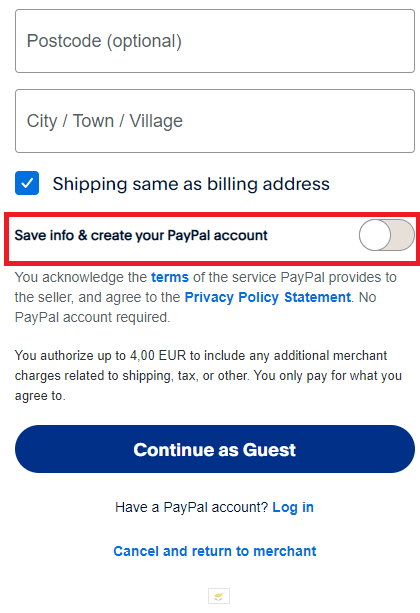Click the white checkmark in the checkbox

27,183
